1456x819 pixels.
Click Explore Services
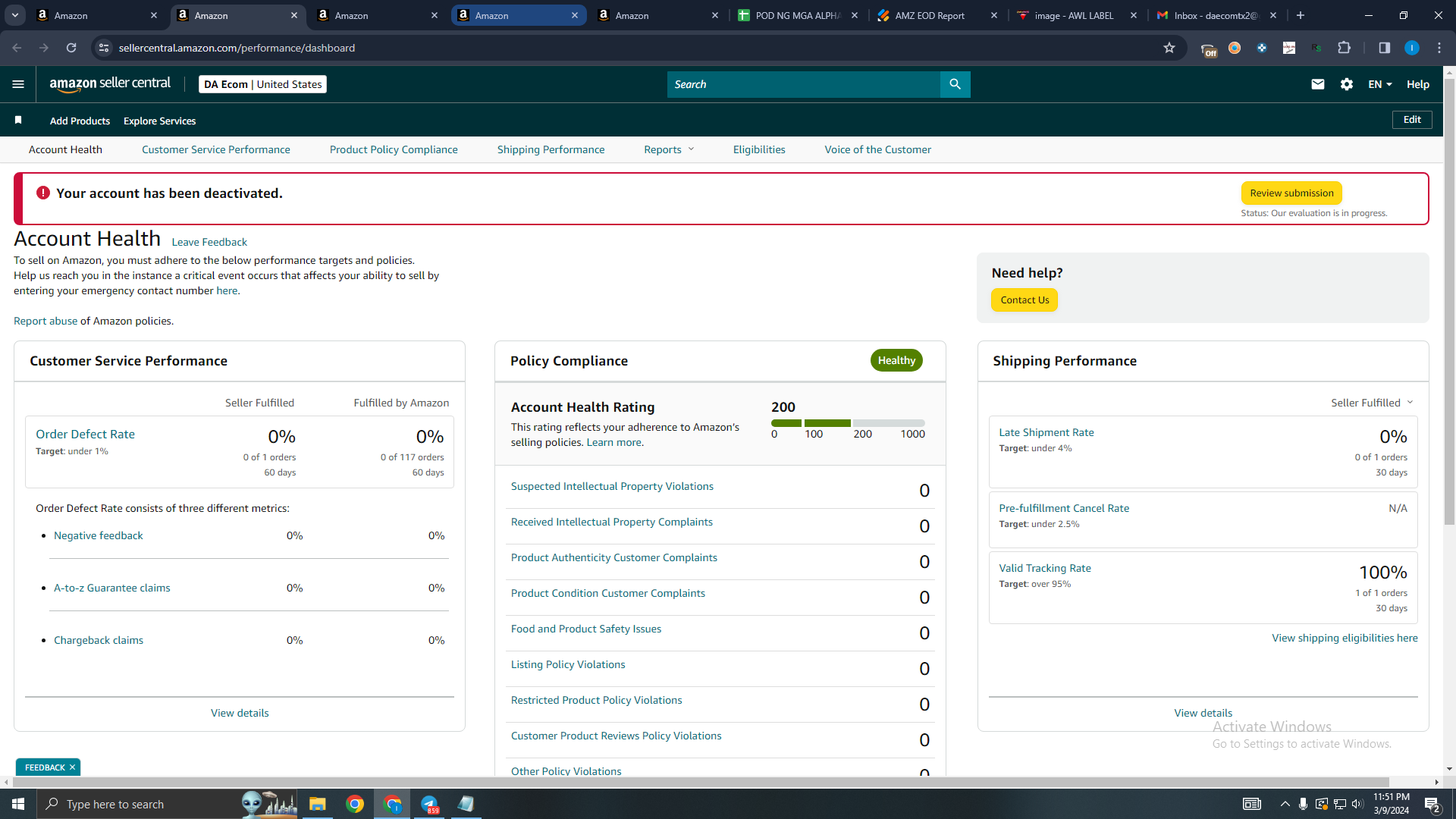[159, 121]
